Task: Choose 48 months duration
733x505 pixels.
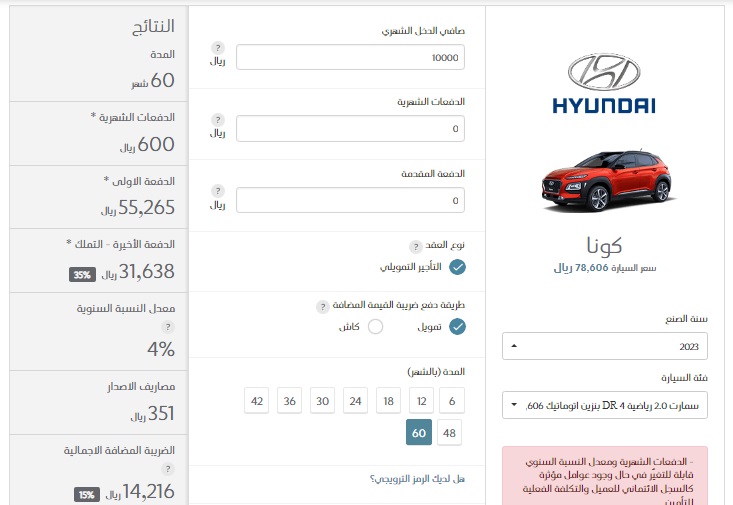Action: click(x=449, y=433)
